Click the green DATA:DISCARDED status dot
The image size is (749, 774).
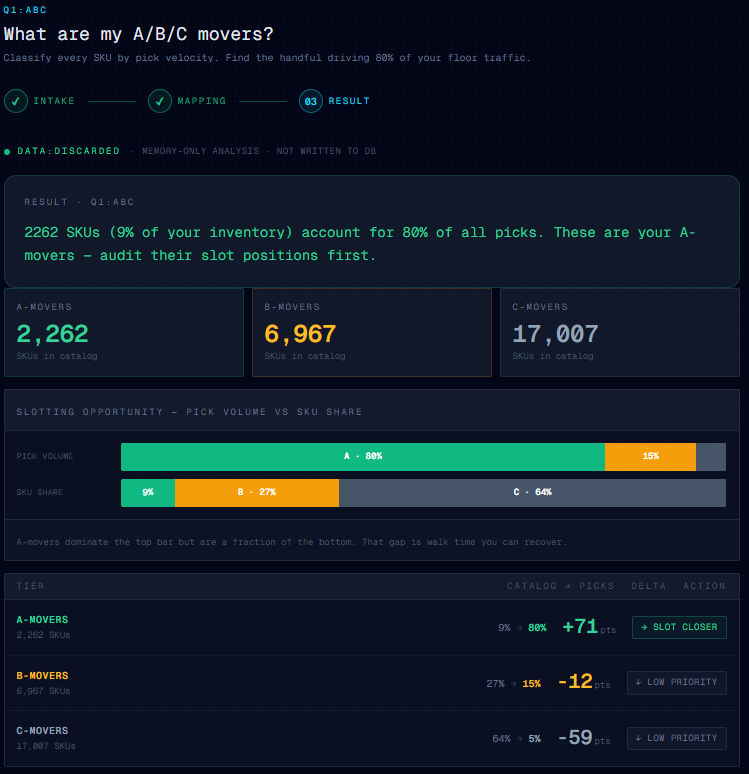7,152
